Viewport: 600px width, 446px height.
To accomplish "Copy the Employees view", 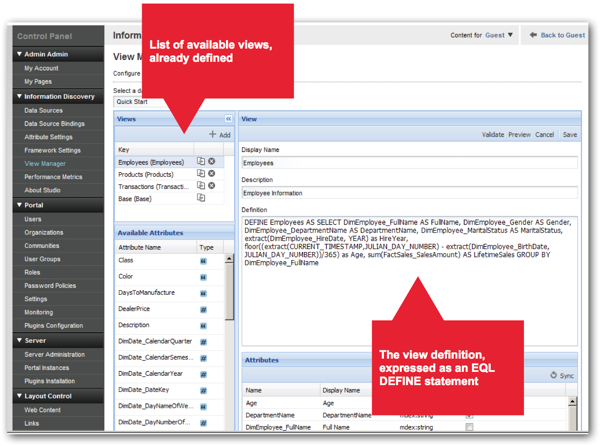I will click(201, 161).
